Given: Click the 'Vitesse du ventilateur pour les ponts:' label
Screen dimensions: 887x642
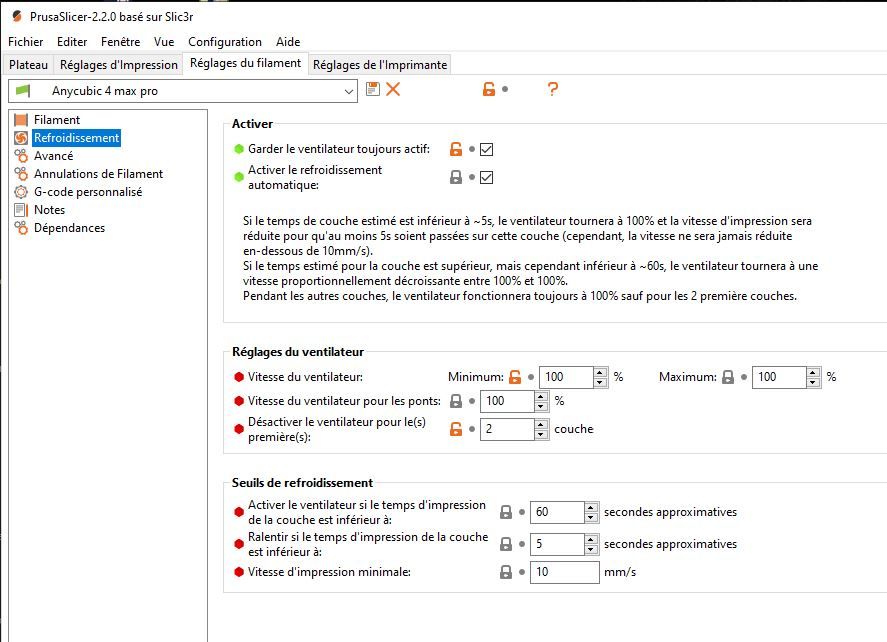Looking at the screenshot, I should pyautogui.click(x=344, y=401).
